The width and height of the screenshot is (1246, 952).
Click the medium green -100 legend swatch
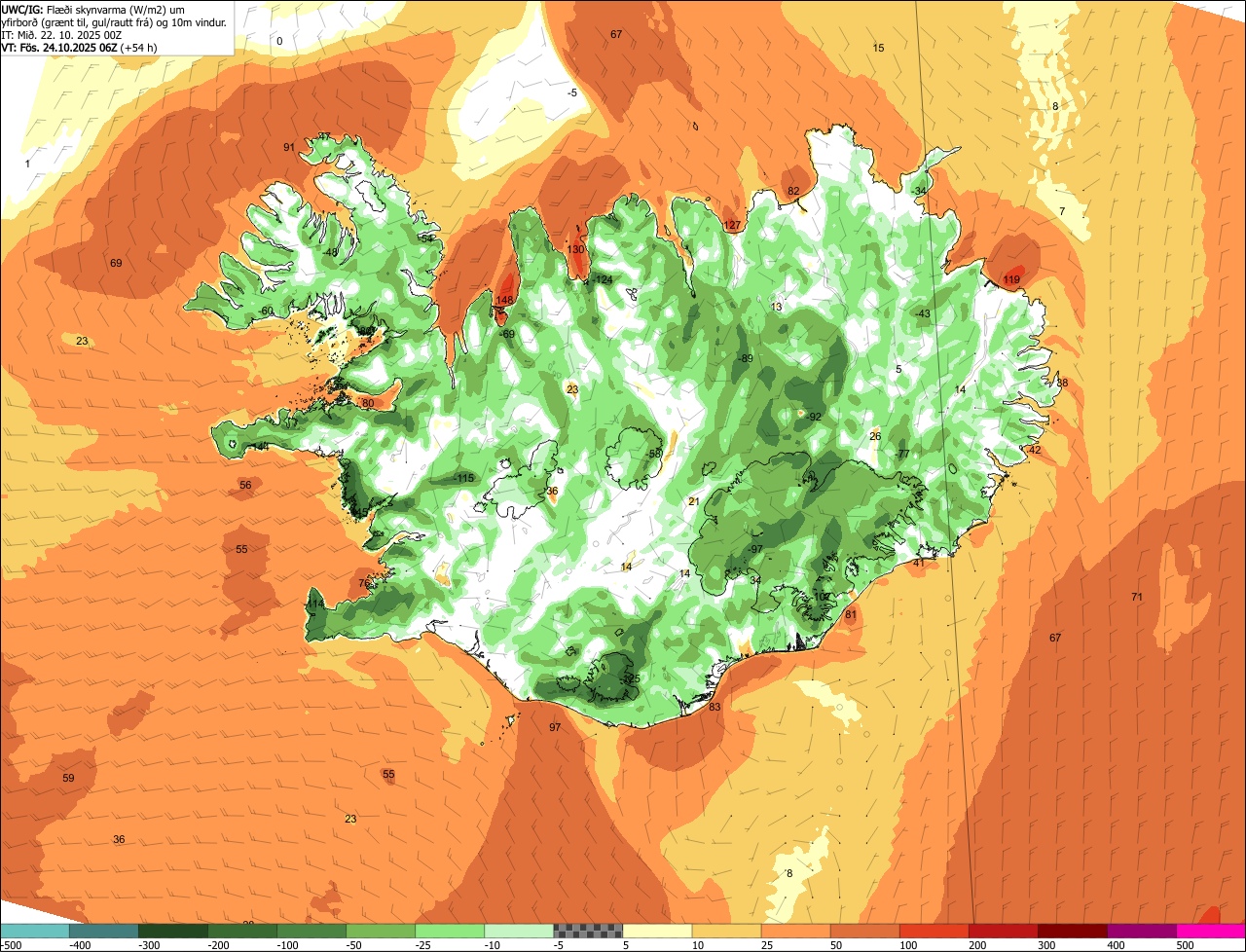[x=311, y=931]
